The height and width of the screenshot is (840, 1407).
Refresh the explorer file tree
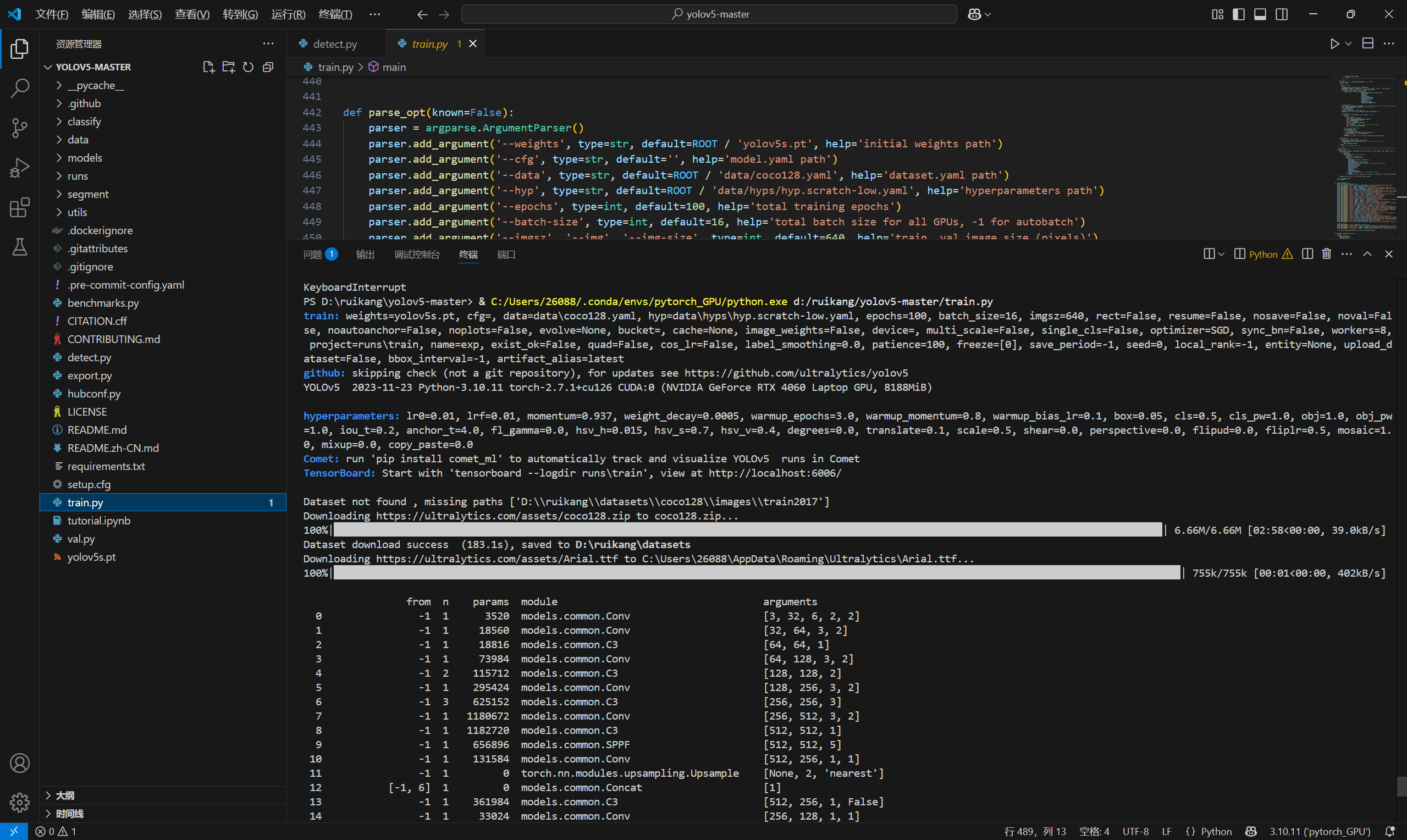(x=248, y=67)
